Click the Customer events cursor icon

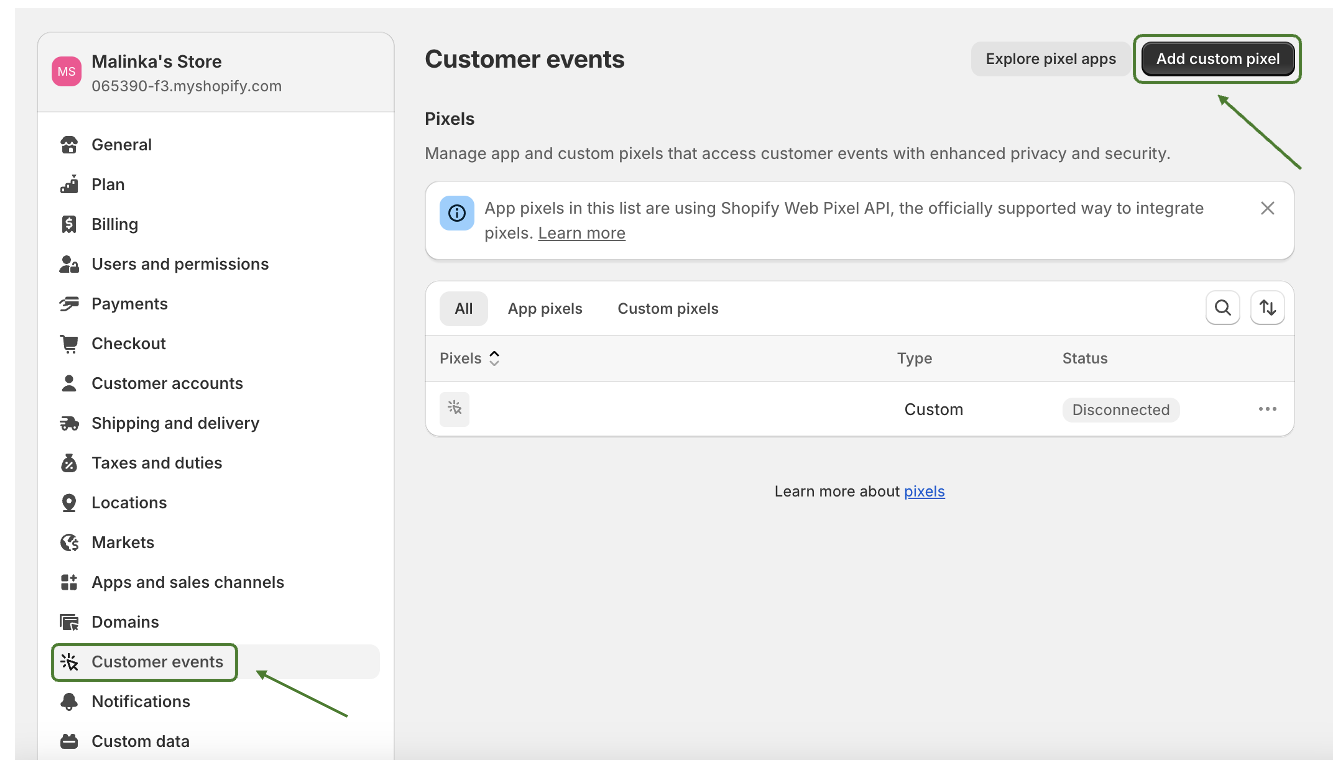tap(69, 662)
